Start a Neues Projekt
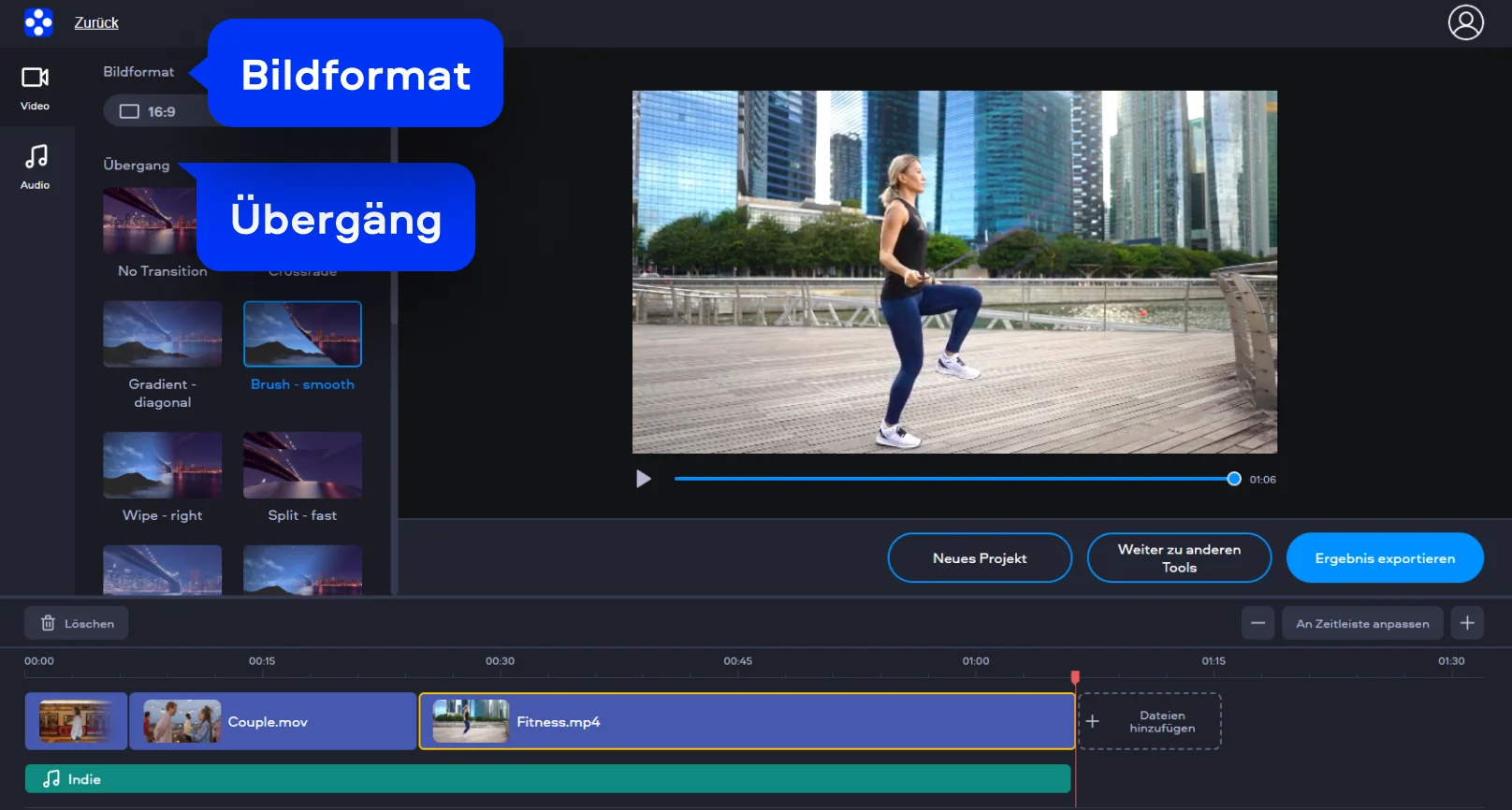This screenshot has width=1512, height=810. click(x=979, y=557)
